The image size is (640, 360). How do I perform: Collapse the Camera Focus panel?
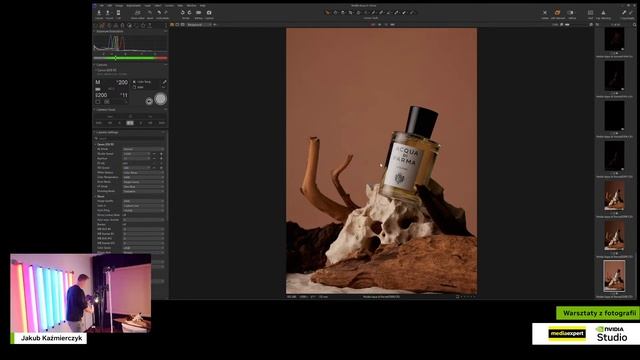95,110
